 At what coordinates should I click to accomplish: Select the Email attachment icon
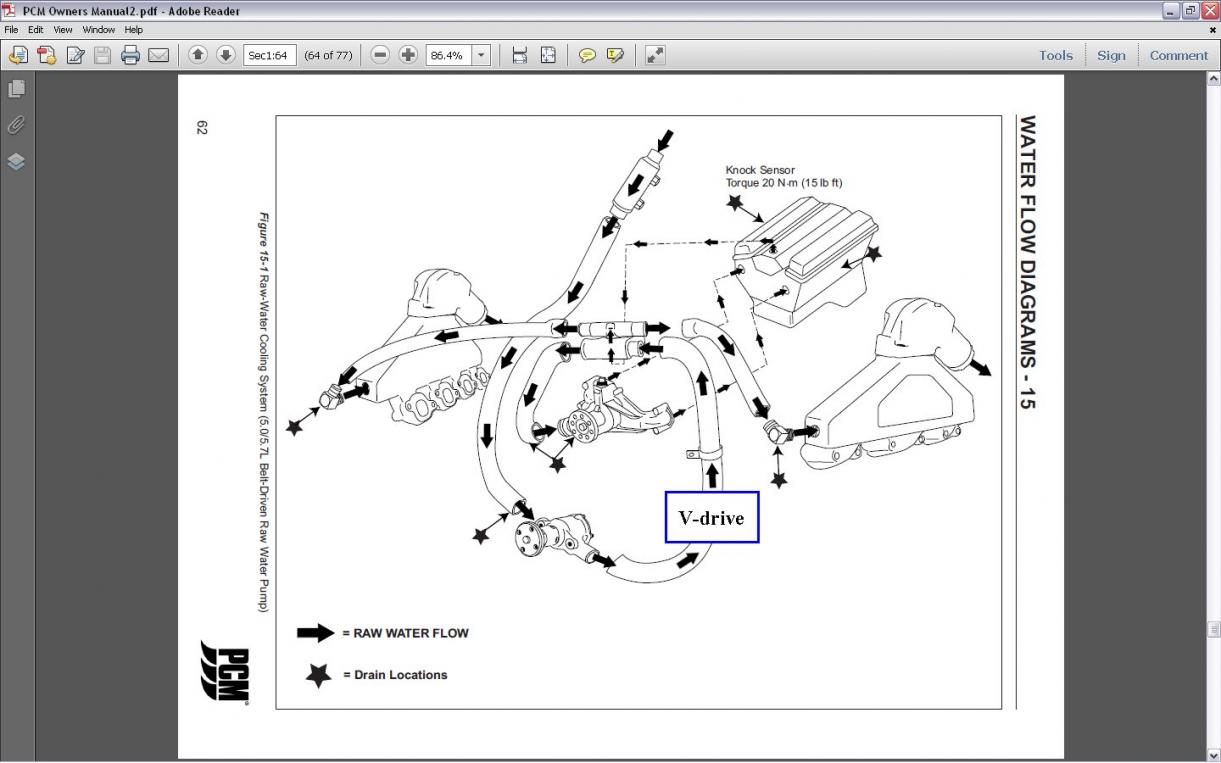click(x=159, y=55)
